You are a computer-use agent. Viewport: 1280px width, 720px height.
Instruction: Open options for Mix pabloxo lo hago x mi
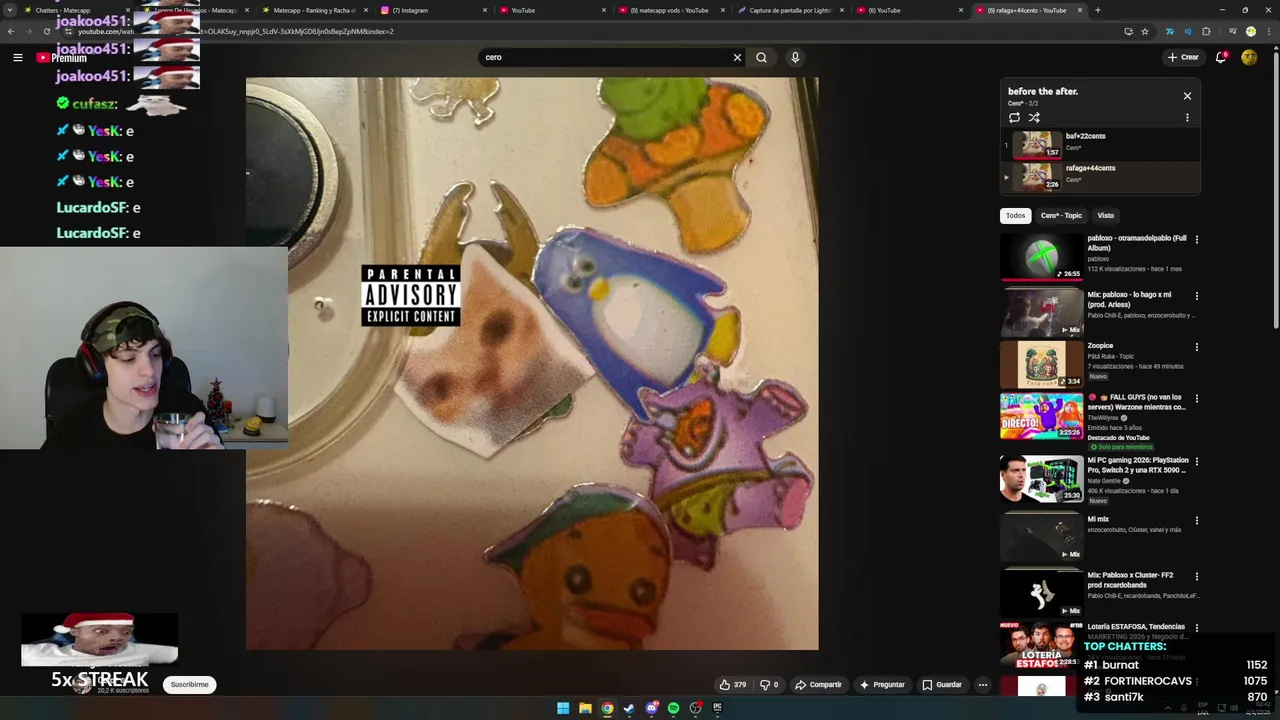point(1196,296)
